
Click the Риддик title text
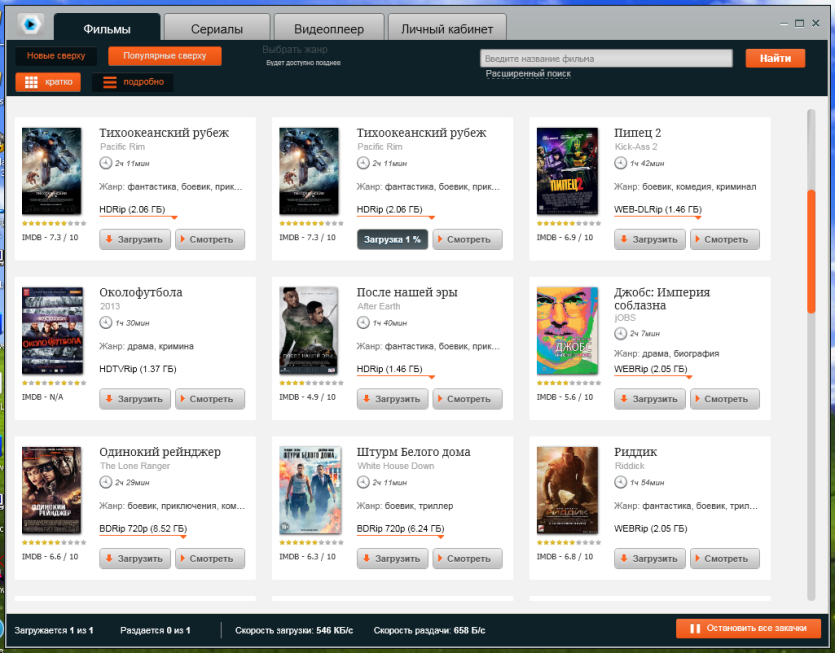pos(635,452)
